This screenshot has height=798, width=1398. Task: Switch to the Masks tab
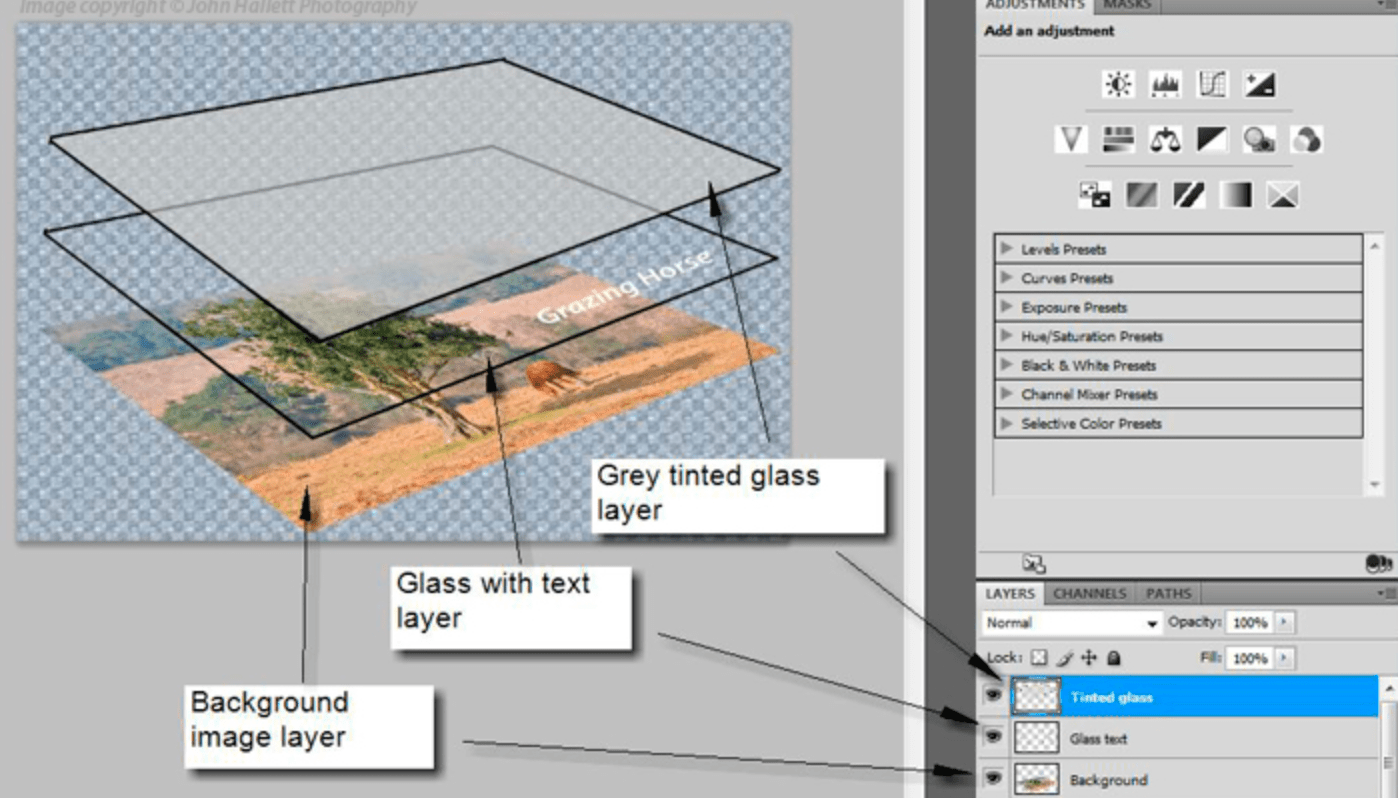click(x=1127, y=5)
